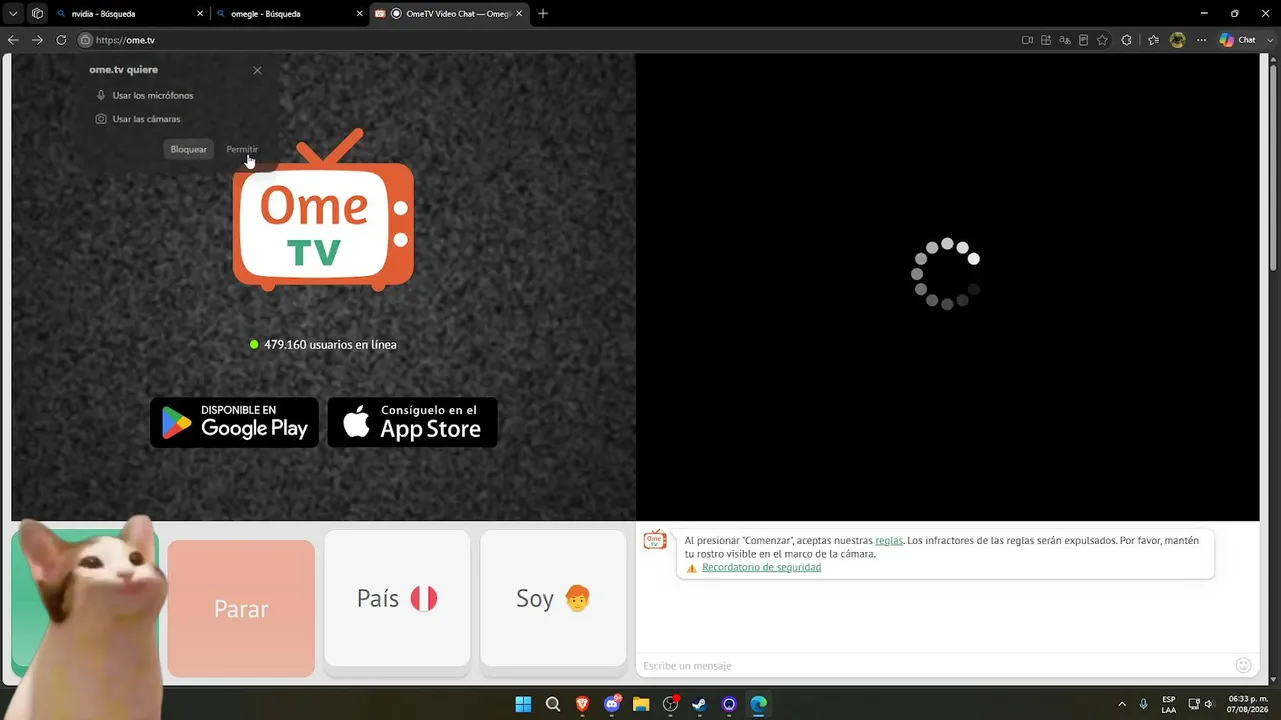Open a new browser tab

point(543,14)
